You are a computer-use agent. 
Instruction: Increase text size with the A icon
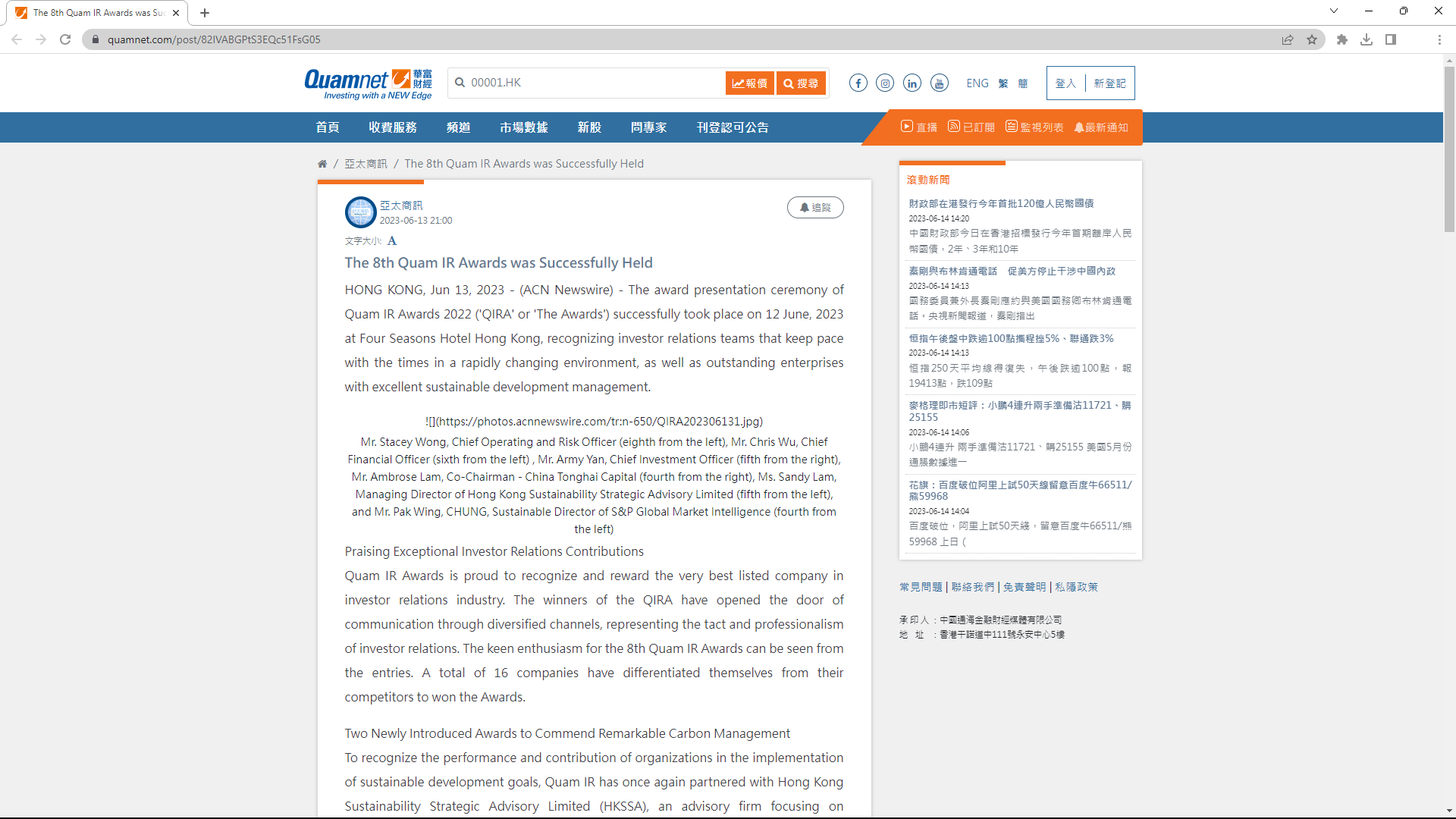[x=392, y=241]
